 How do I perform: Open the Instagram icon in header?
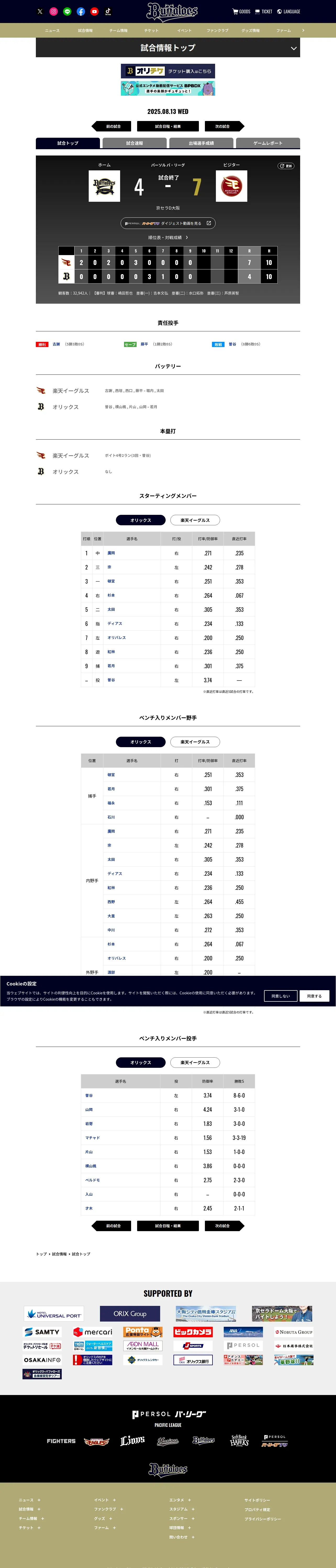point(54,11)
